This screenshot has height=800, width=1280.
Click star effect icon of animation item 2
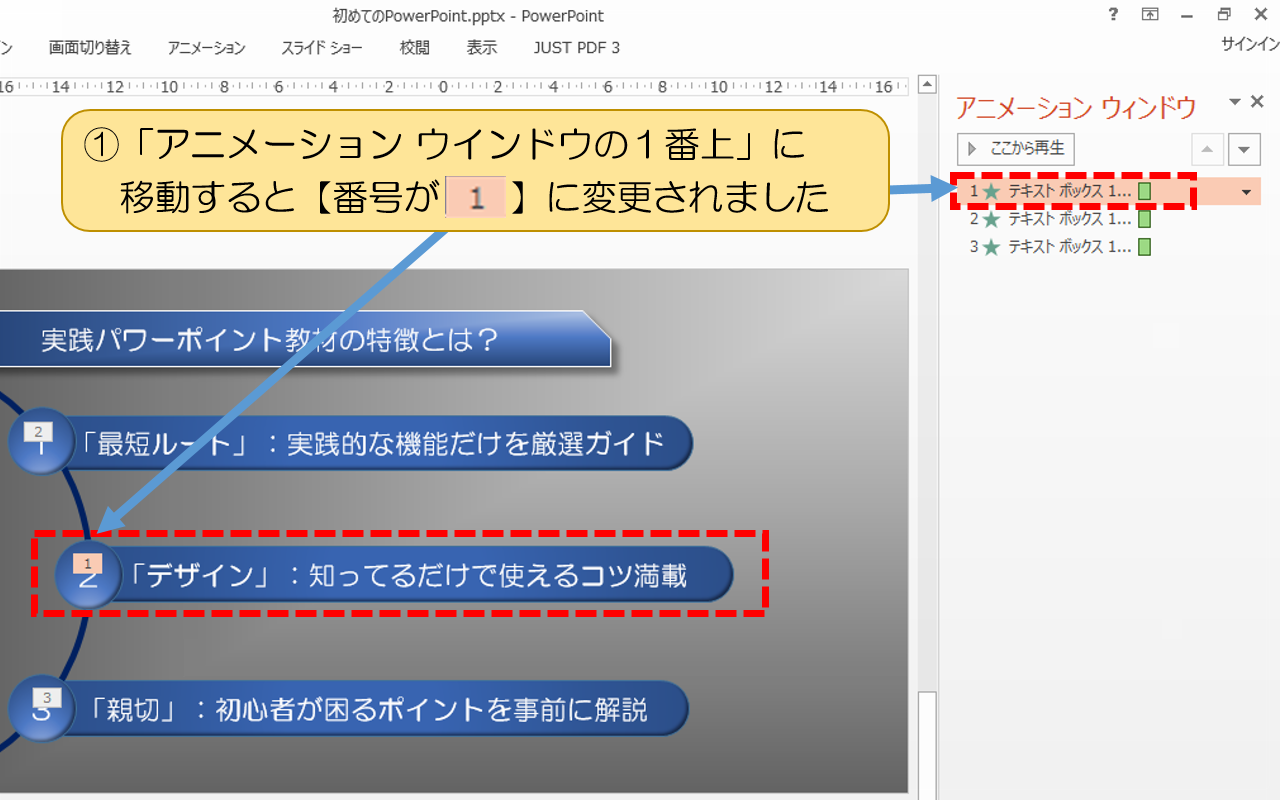click(991, 219)
